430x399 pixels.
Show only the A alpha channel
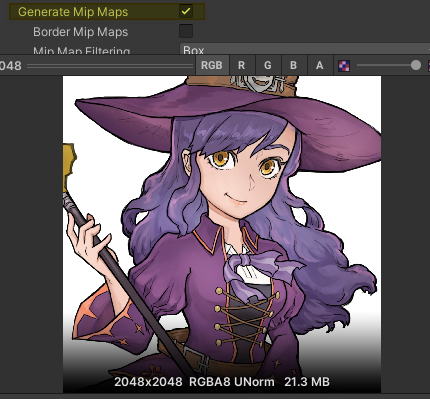click(x=320, y=65)
